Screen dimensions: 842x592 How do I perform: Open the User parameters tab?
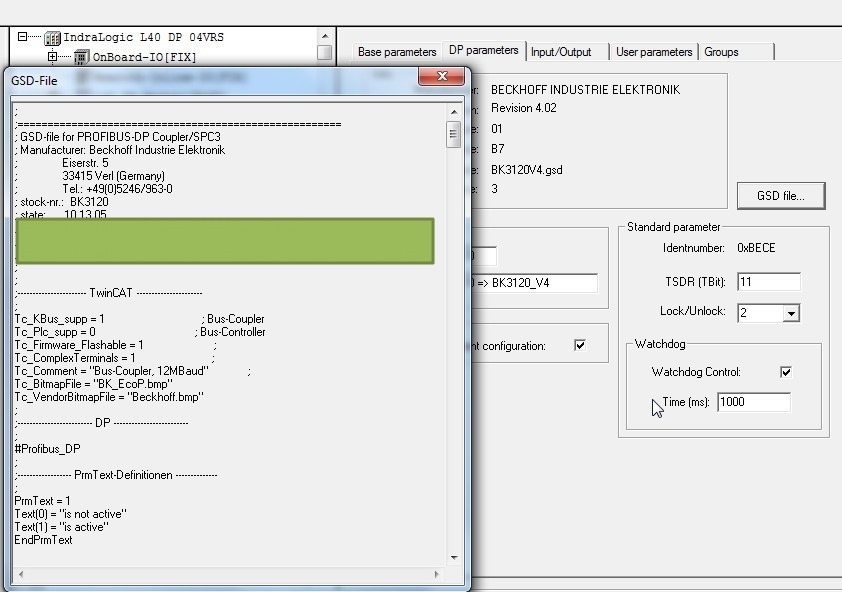click(654, 52)
